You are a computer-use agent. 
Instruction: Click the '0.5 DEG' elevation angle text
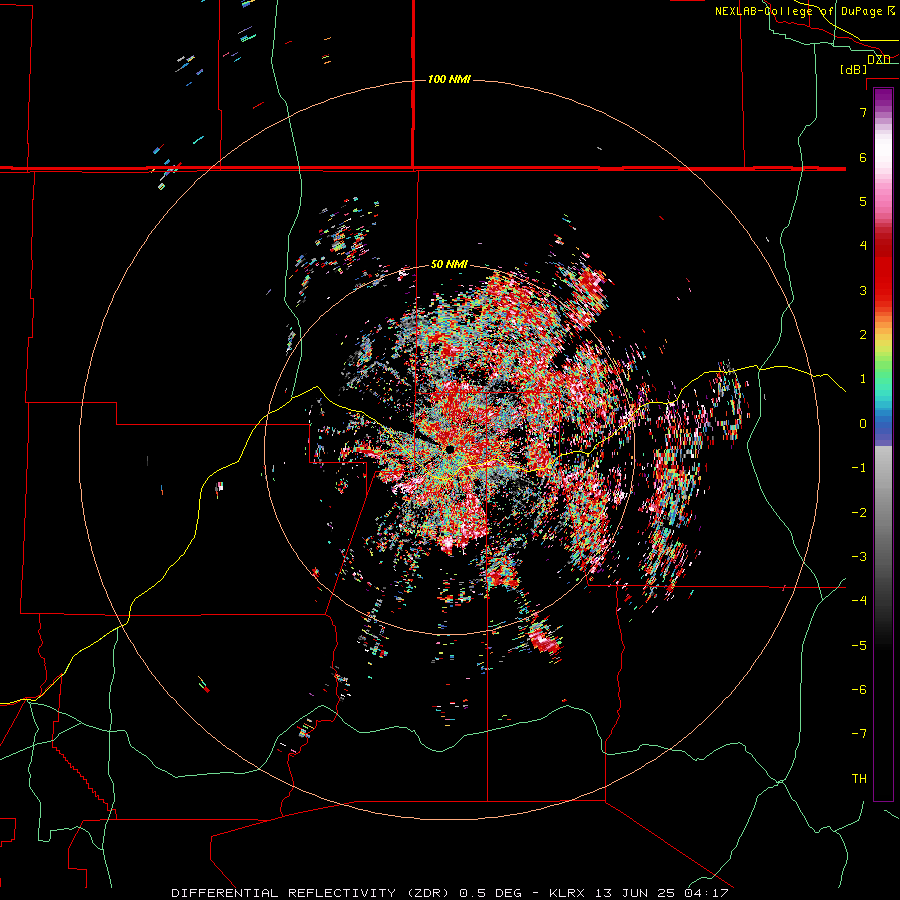pos(490,893)
